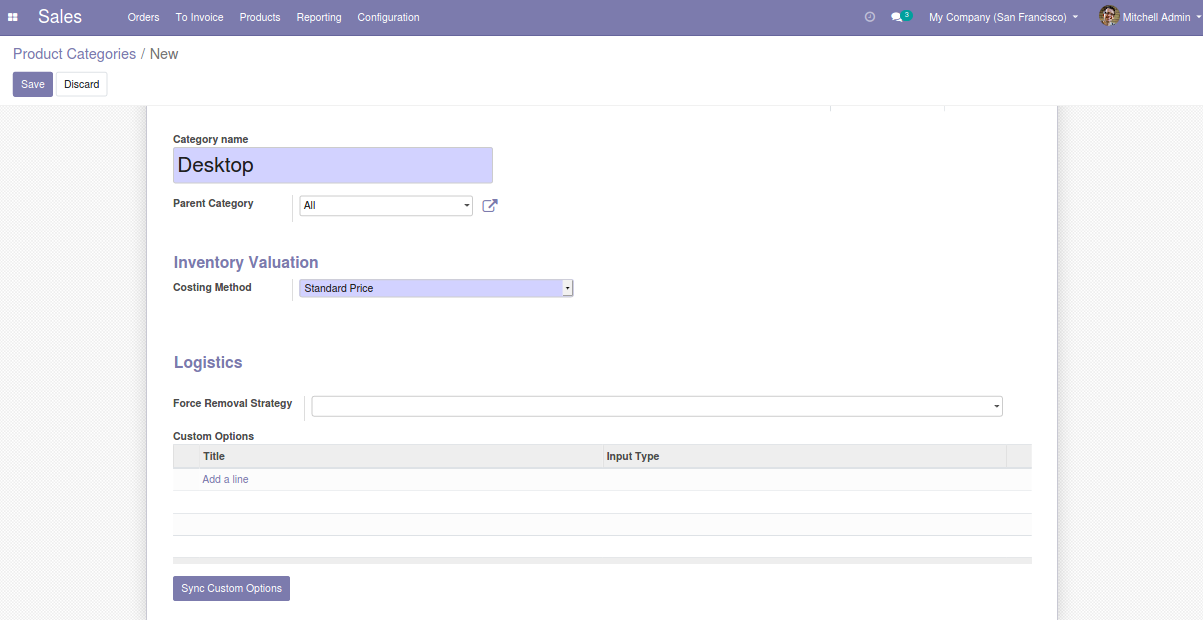Image resolution: width=1203 pixels, height=620 pixels.
Task: Save the new product category
Action: (x=32, y=84)
